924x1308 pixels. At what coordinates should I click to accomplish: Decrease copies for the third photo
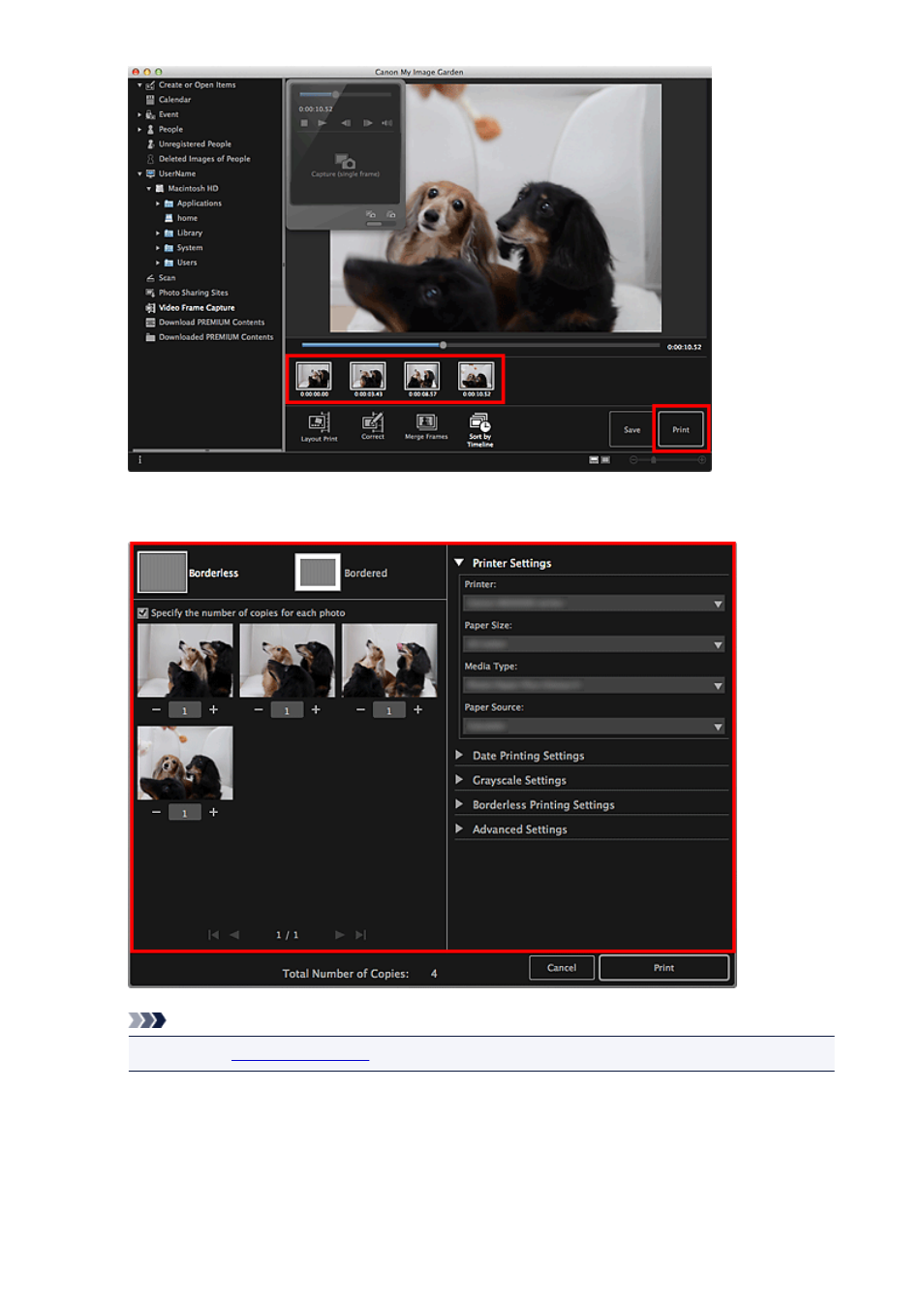(x=360, y=710)
